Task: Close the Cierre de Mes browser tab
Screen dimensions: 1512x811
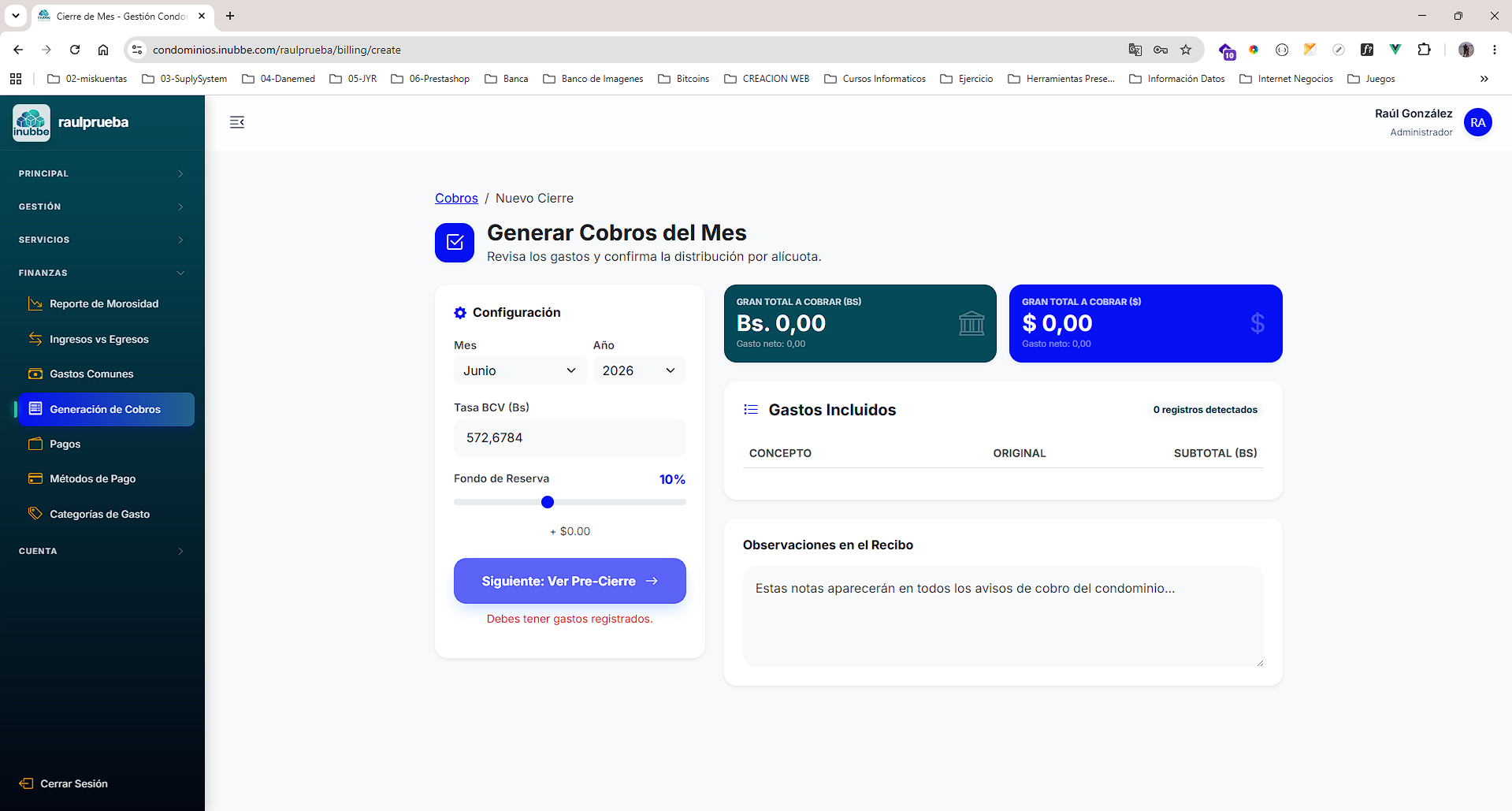Action: point(202,16)
